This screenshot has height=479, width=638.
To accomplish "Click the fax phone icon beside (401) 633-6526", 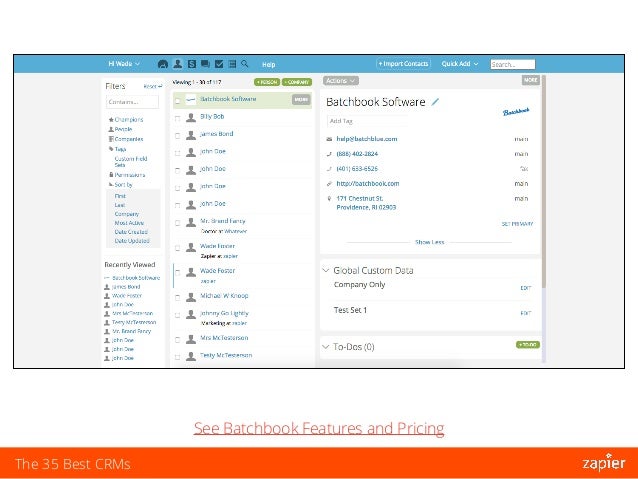I will point(329,168).
